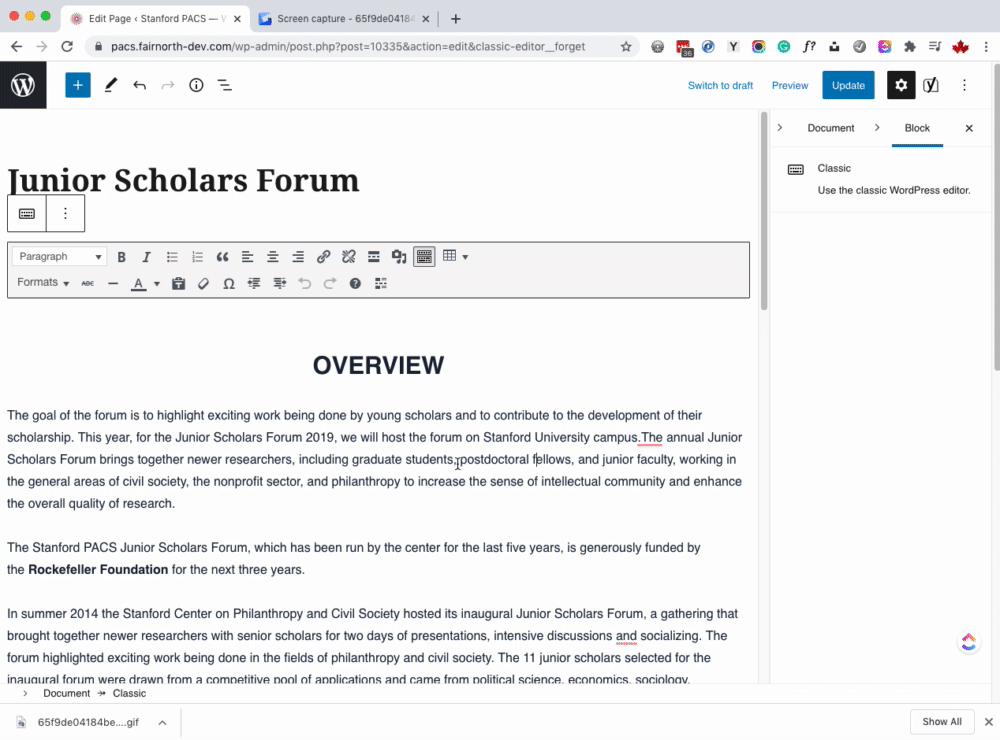Click the last icon in Formats row
Screen dimensions: 1000x740
click(381, 283)
